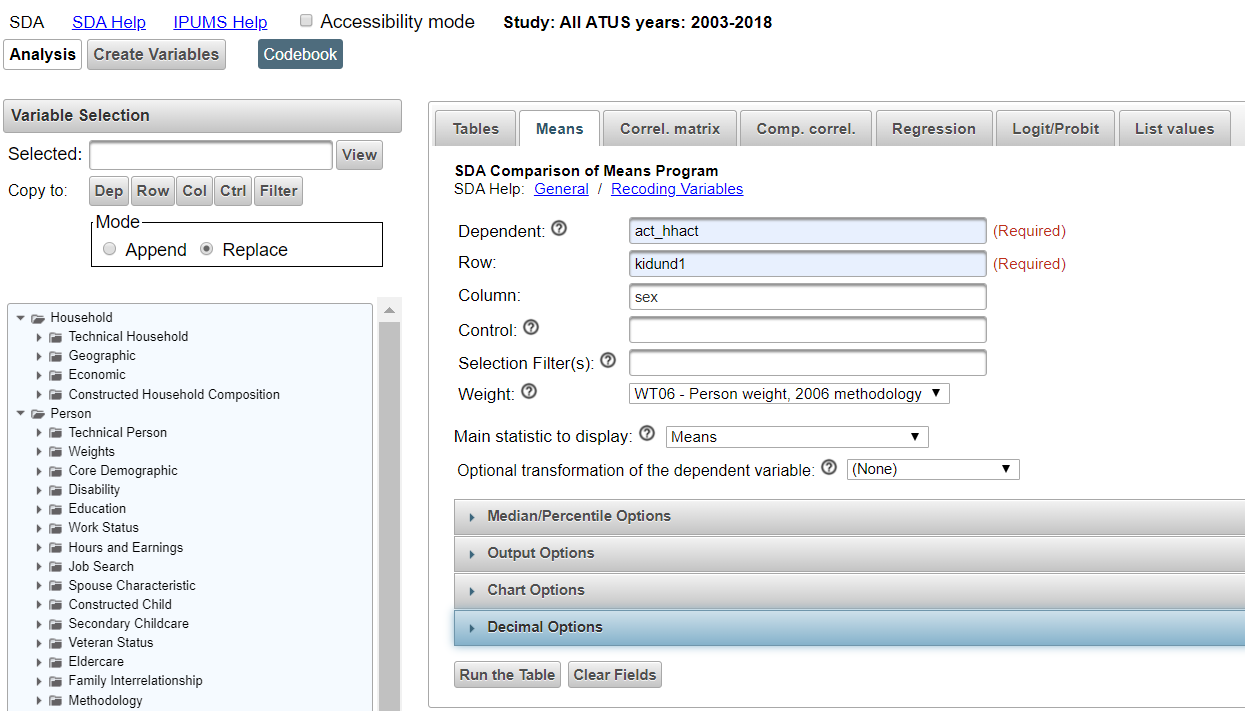
Task: Select the Replace mode radio button
Action: (207, 249)
